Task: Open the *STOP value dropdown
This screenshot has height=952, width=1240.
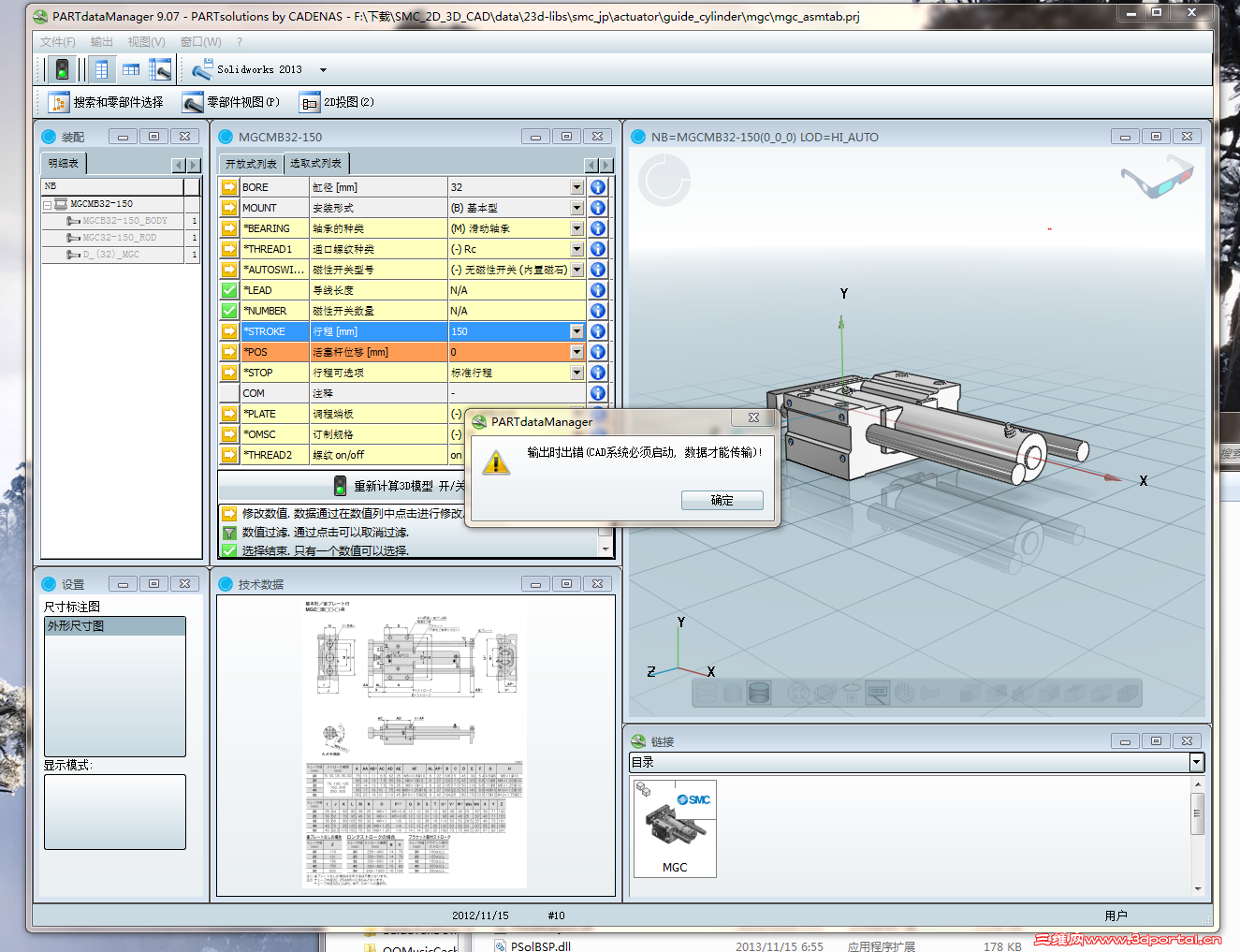Action: (576, 373)
